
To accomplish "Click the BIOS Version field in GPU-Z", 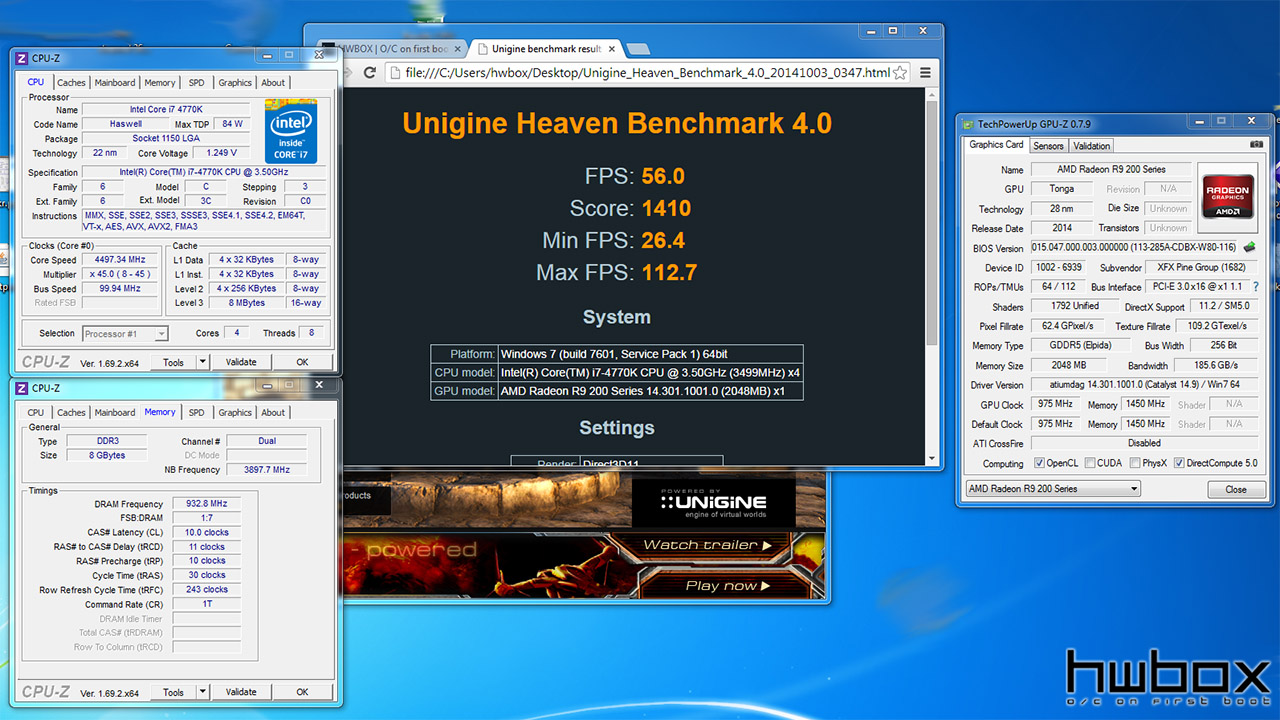I will tap(1134, 248).
